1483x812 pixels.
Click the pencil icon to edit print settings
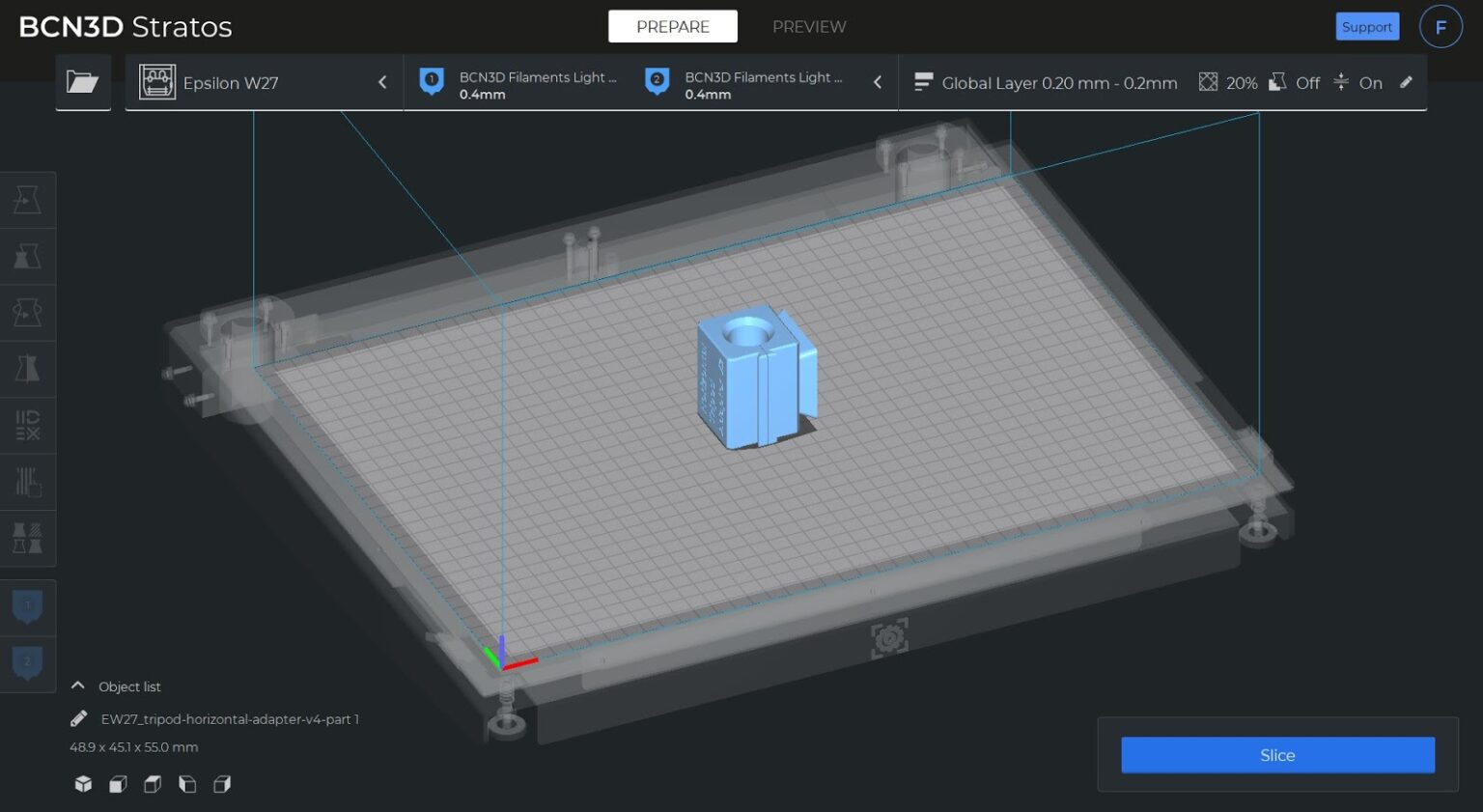tap(1407, 83)
